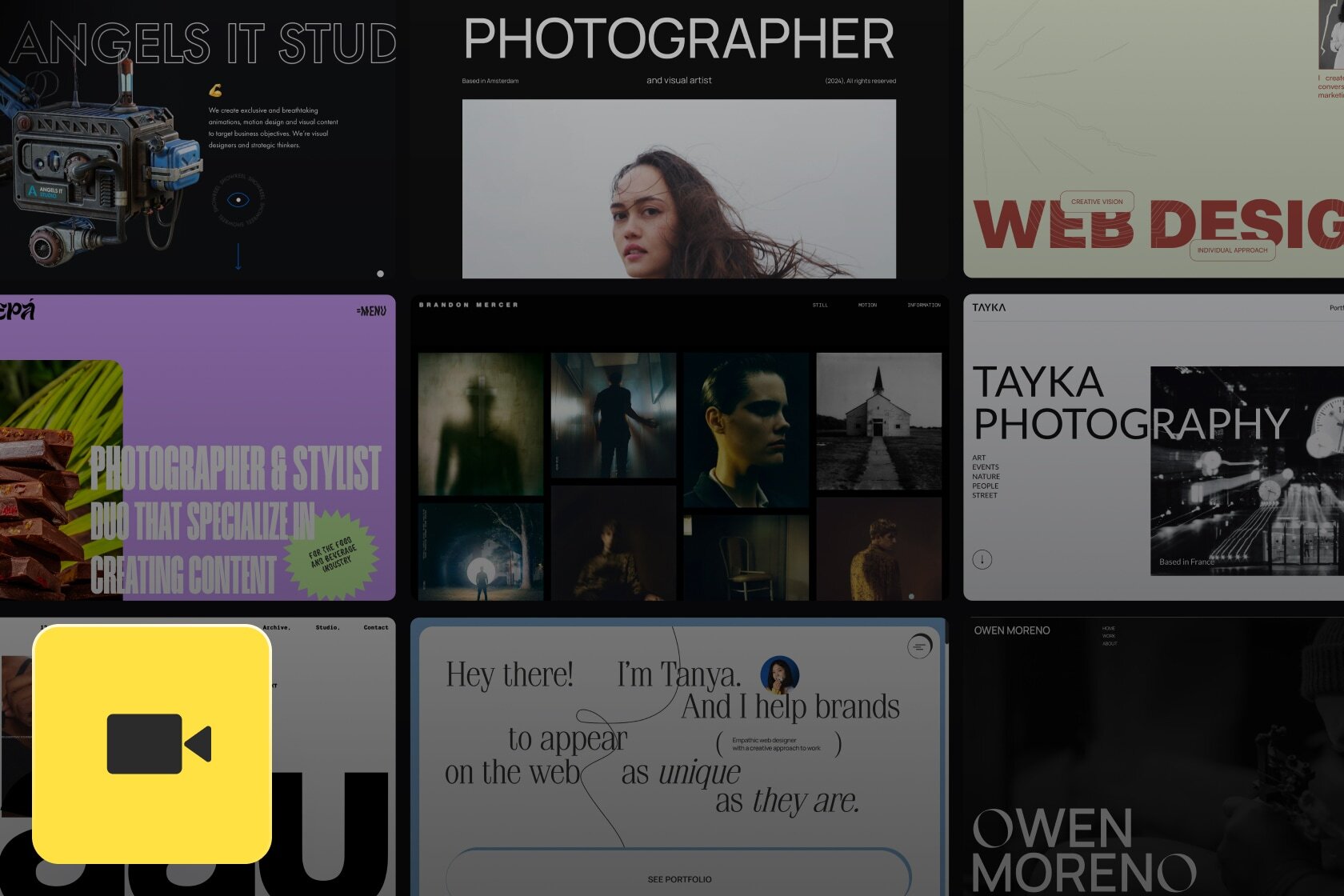Select the STREET category in Tayka template
This screenshot has height=896, width=1344.
pyautogui.click(x=985, y=495)
